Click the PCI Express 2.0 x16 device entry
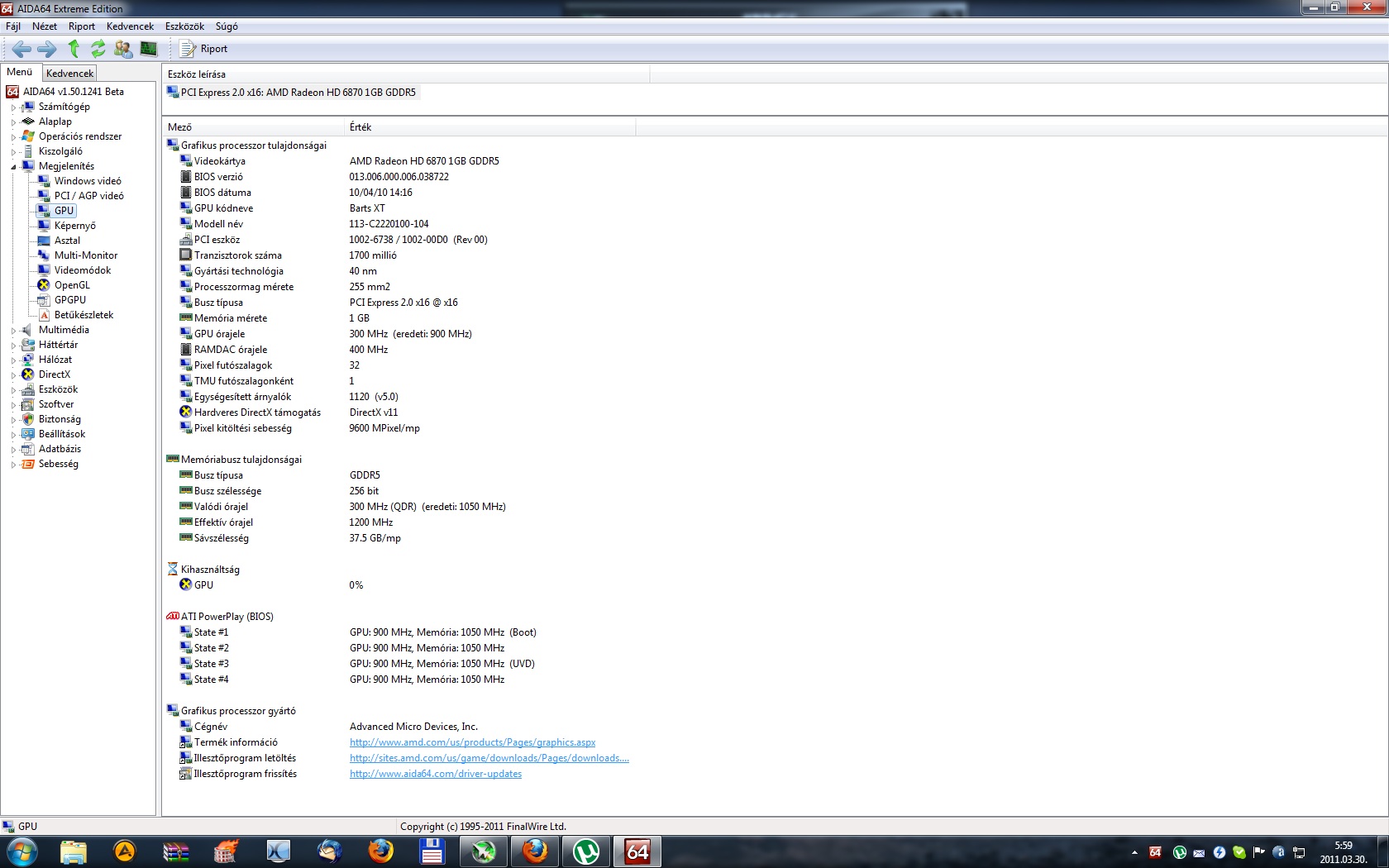This screenshot has width=1389, height=868. pos(293,93)
